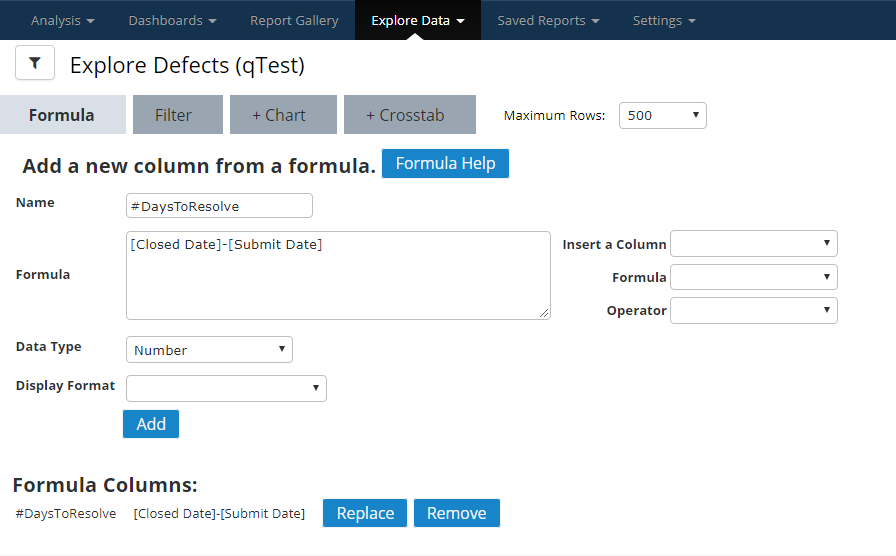Open the Operator dropdown
Image resolution: width=896 pixels, height=556 pixels.
pyautogui.click(x=753, y=310)
